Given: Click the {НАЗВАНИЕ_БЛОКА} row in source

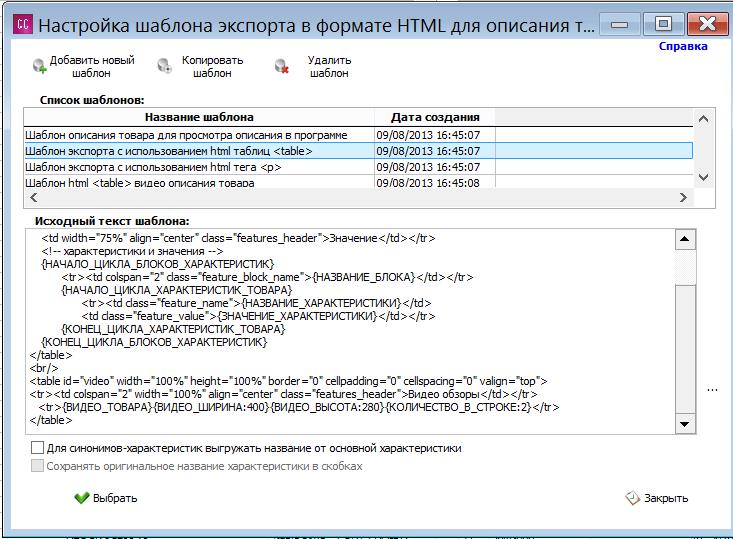Looking at the screenshot, I should coord(267,277).
